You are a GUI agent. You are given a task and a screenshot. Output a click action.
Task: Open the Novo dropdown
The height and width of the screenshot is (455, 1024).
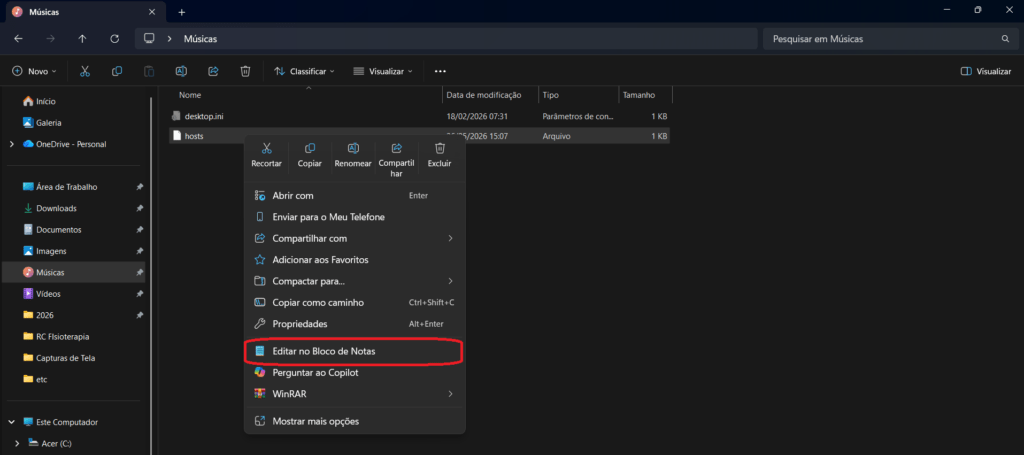[35, 71]
